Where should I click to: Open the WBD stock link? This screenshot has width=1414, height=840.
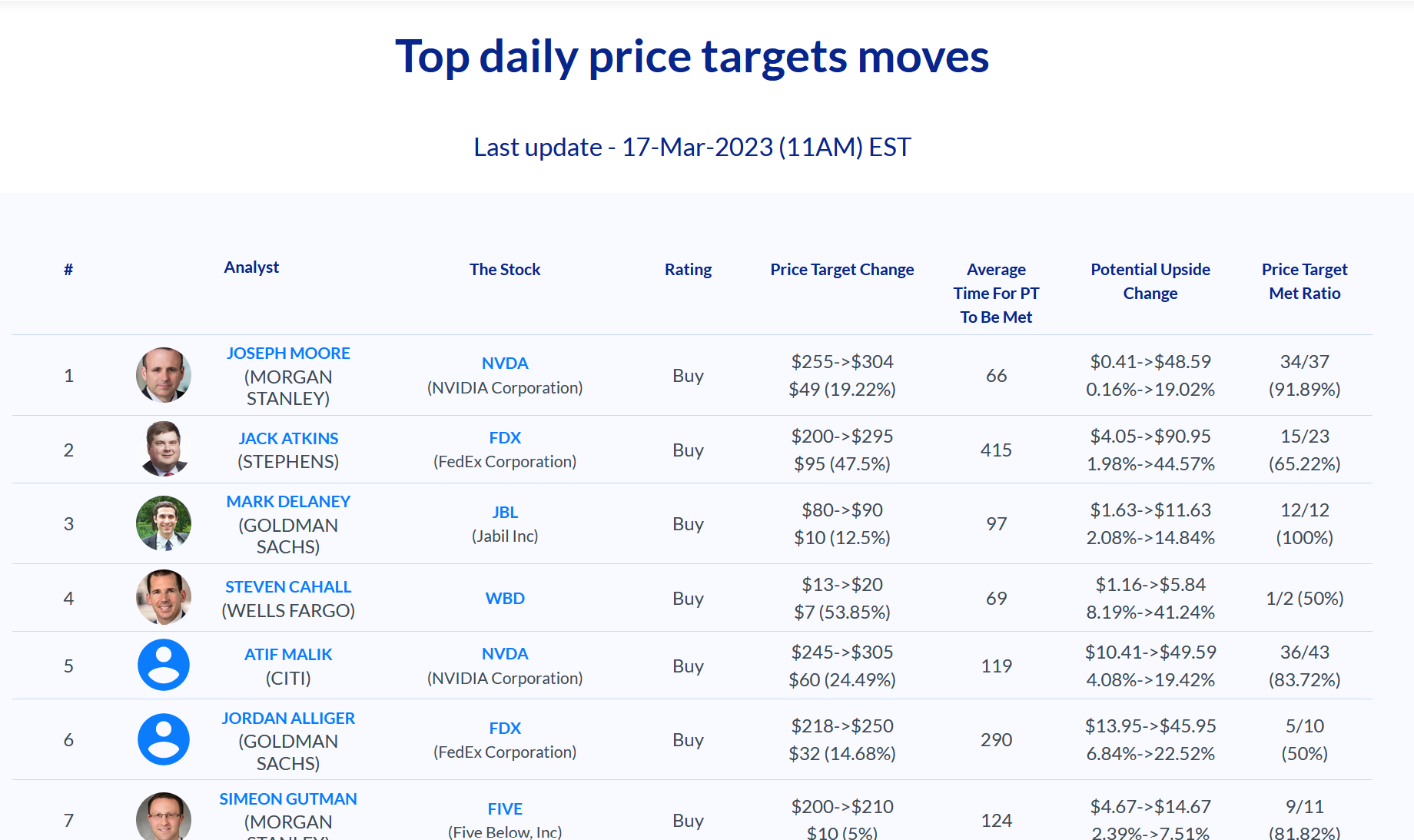505,599
